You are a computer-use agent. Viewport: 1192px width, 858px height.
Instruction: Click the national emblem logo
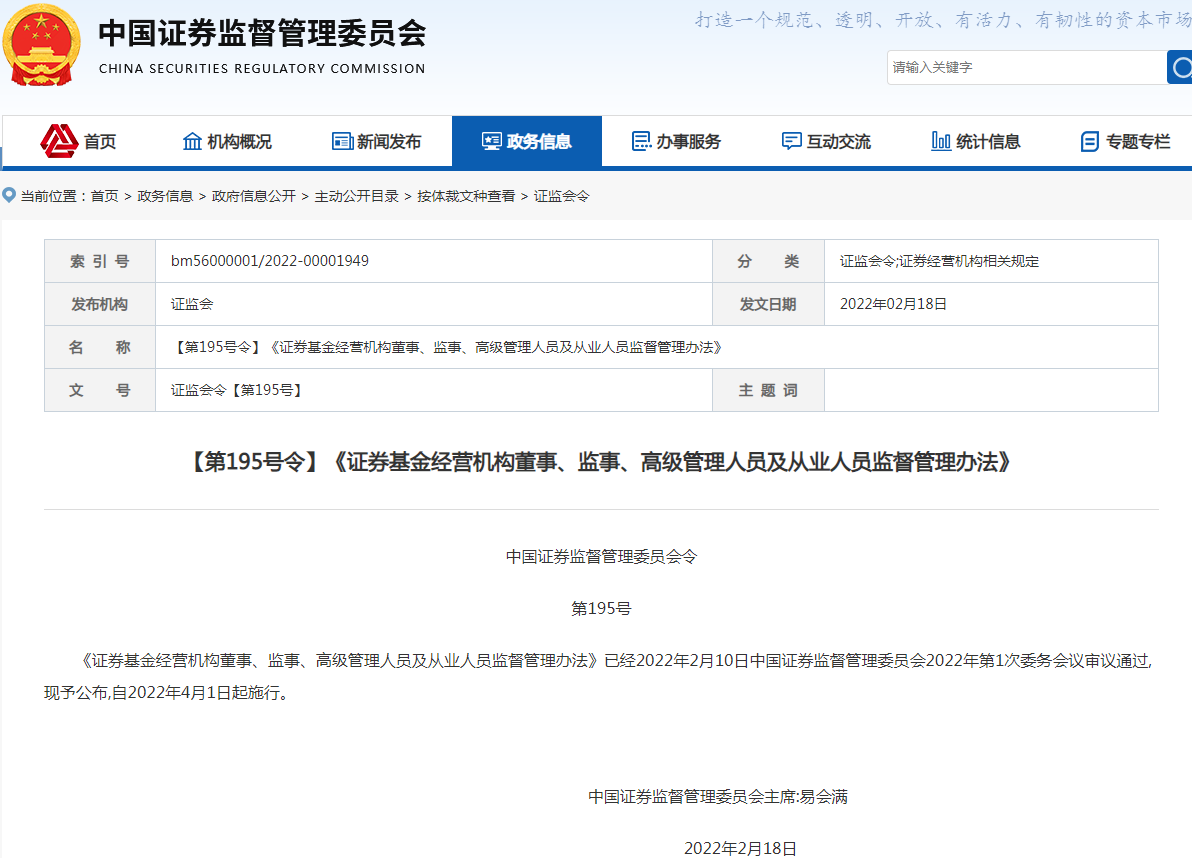click(x=42, y=47)
